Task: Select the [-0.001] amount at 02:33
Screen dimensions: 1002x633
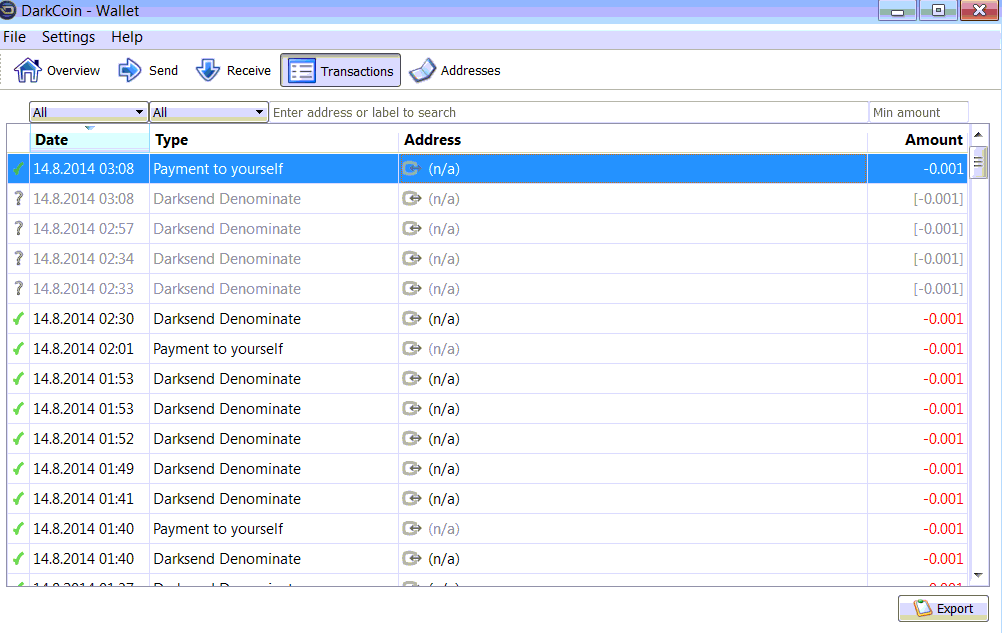Action: coord(937,289)
